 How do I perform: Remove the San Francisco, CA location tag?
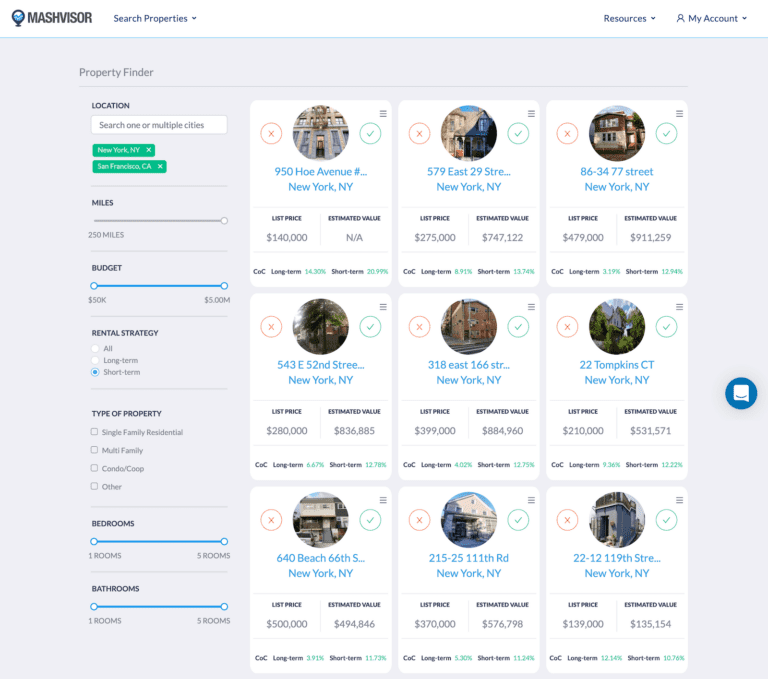[160, 166]
